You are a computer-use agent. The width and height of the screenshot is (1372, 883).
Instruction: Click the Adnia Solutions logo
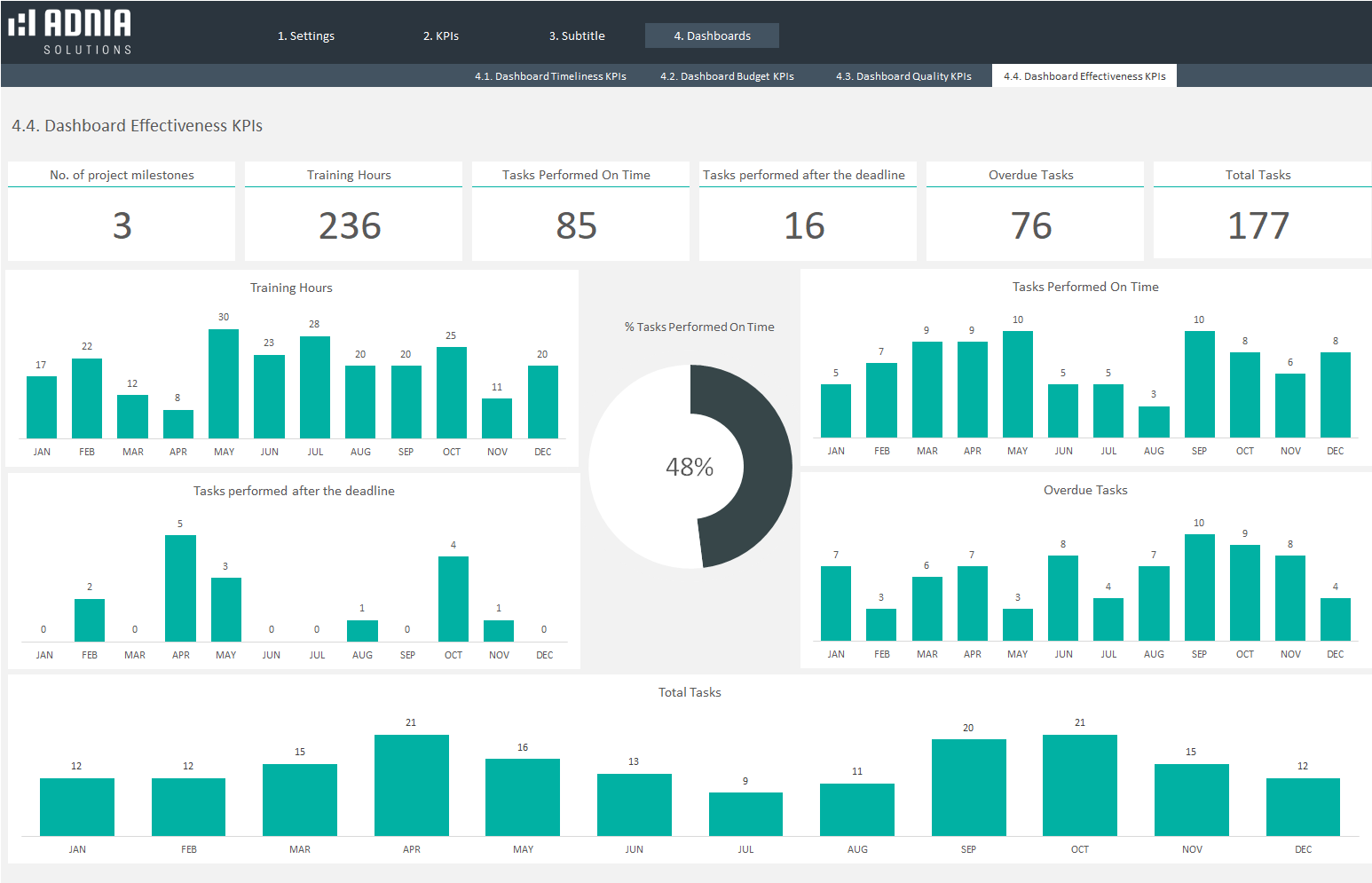pos(71,32)
